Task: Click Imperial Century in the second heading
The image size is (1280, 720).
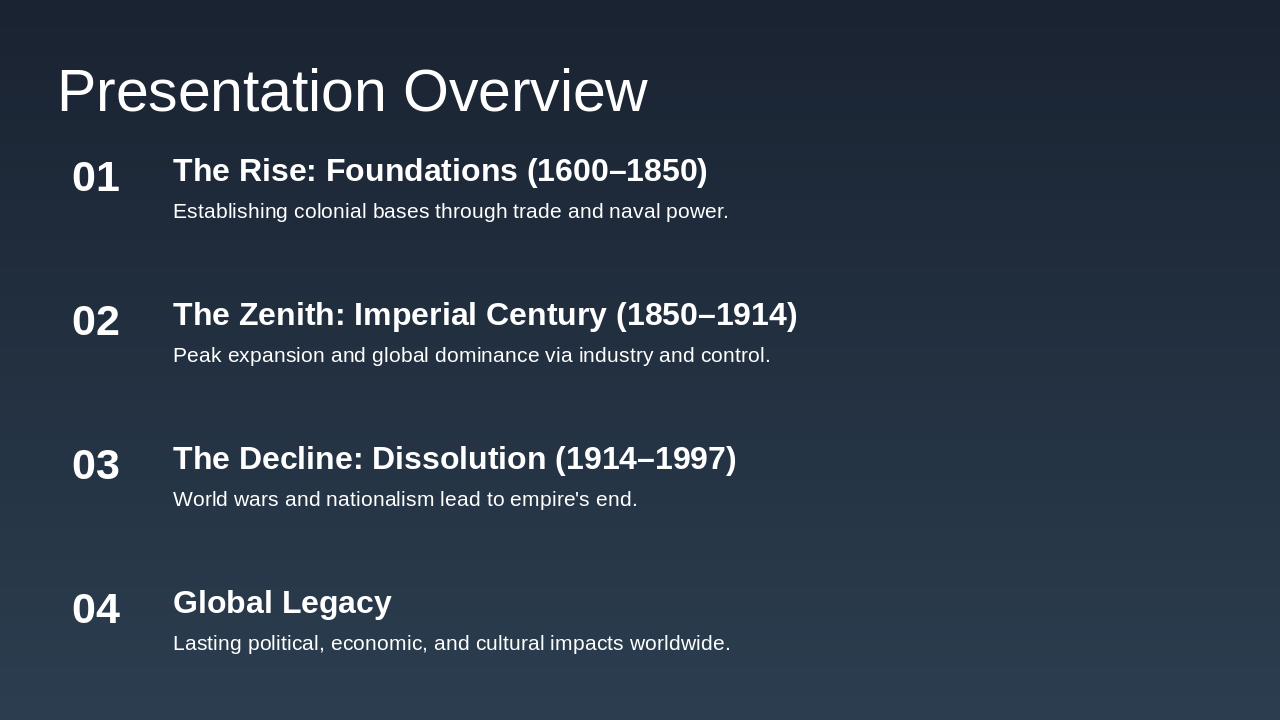Action: tap(480, 315)
